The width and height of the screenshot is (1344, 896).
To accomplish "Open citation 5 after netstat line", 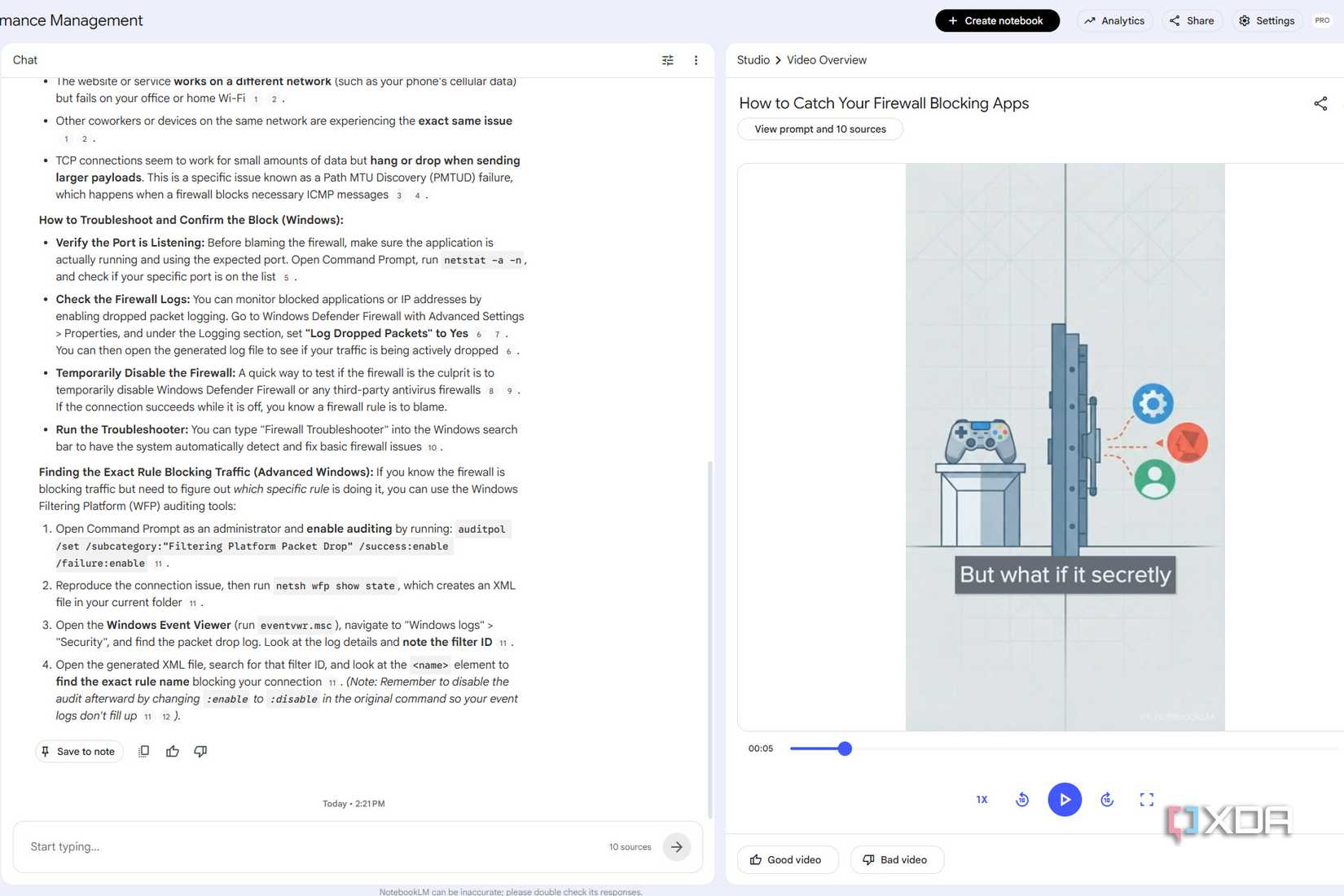I will (x=286, y=278).
